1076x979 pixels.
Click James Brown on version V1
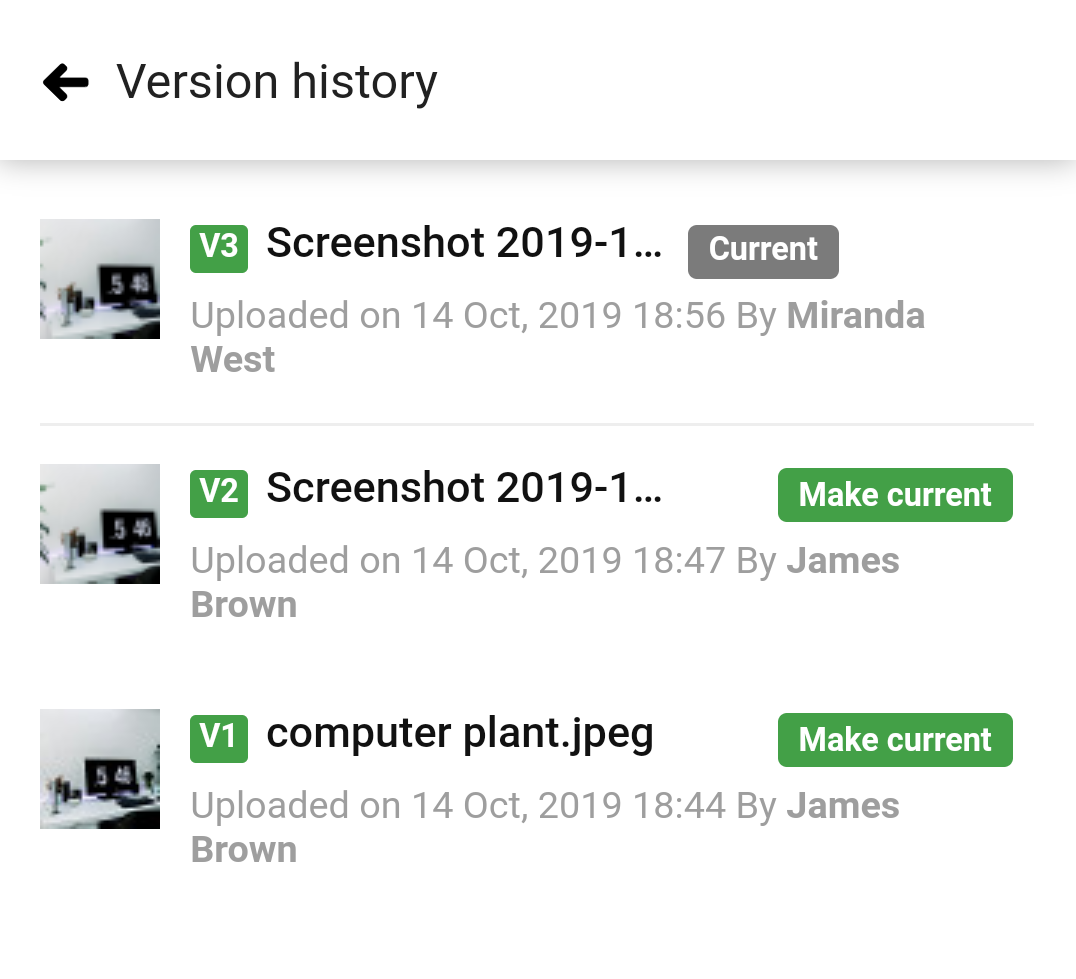843,805
